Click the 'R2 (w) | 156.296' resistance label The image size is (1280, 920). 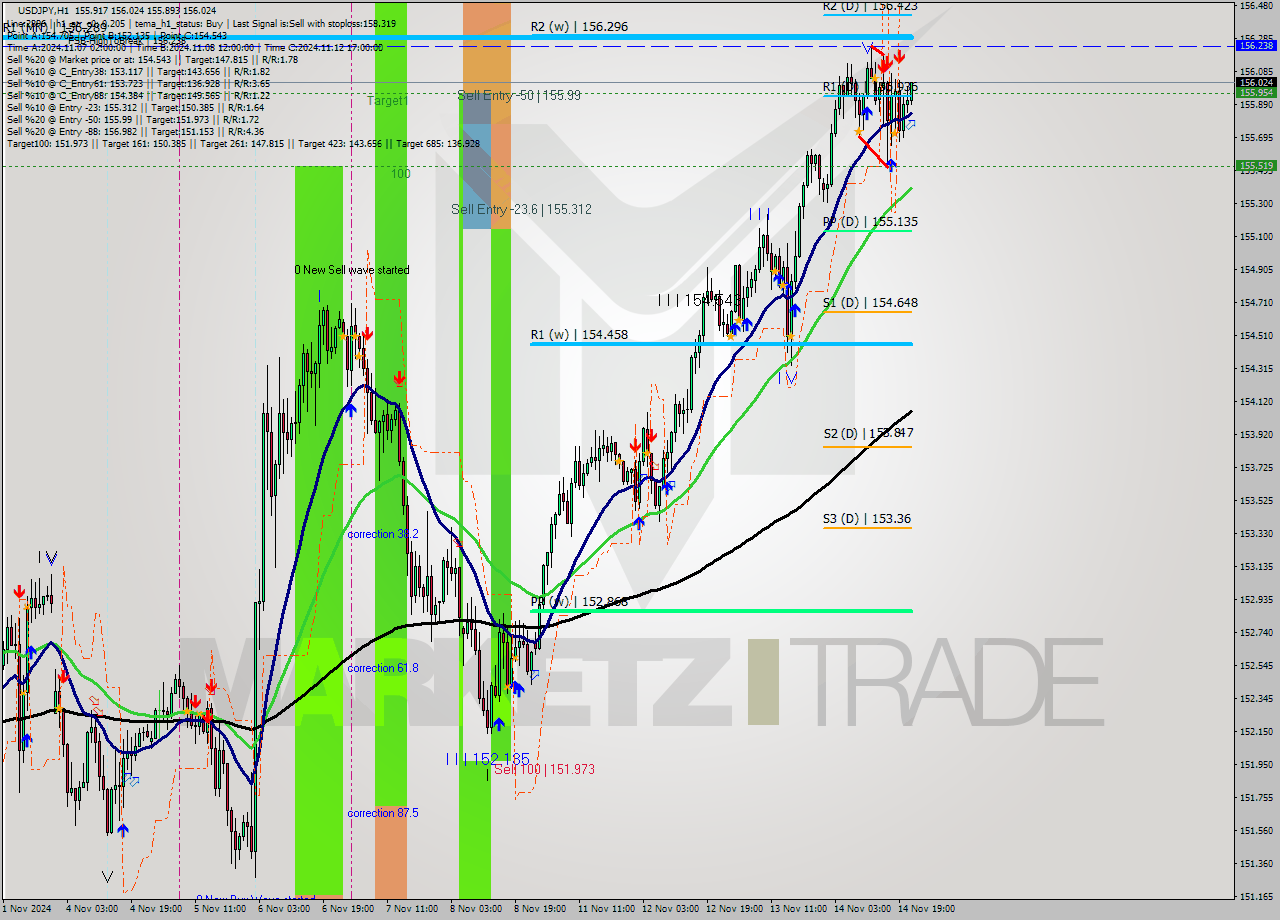click(x=579, y=27)
